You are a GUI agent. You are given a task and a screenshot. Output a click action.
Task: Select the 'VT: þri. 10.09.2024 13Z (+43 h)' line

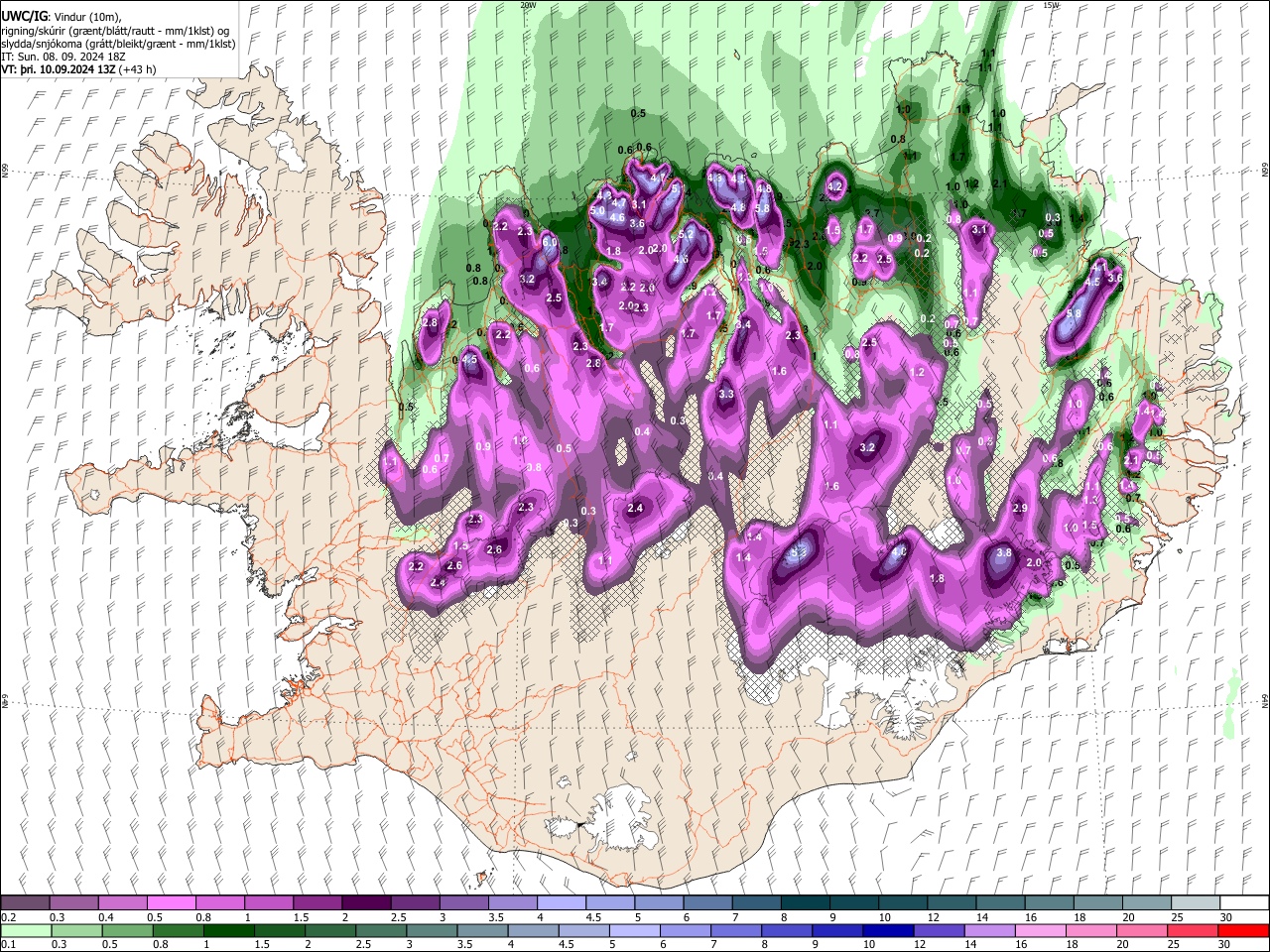pos(78,69)
